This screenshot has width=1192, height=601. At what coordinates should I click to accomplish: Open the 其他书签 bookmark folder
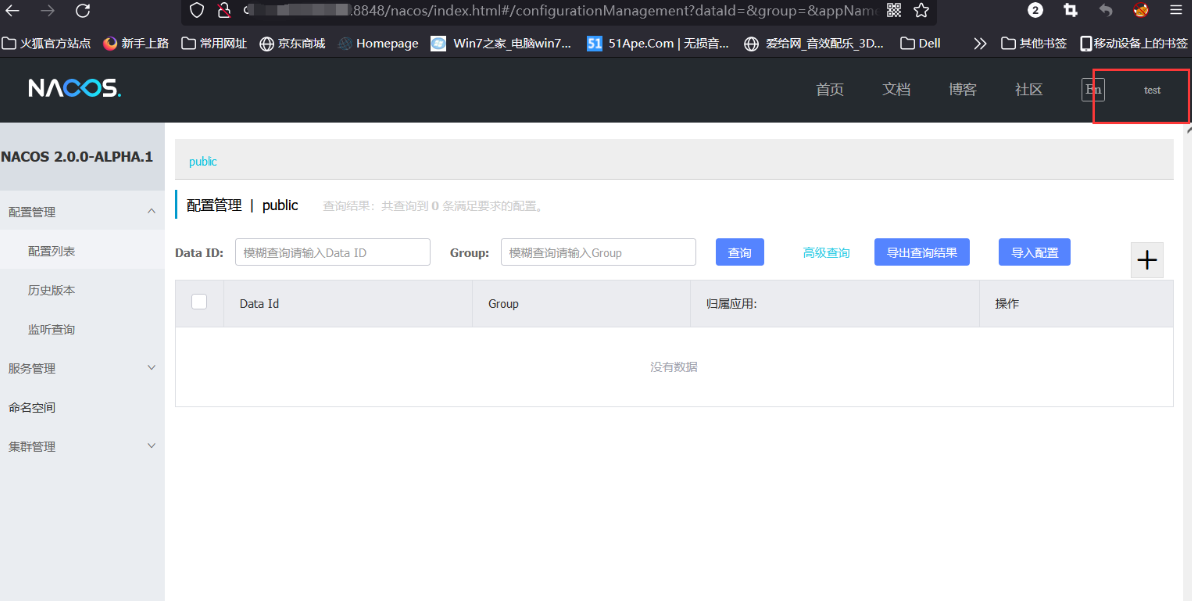(1034, 43)
